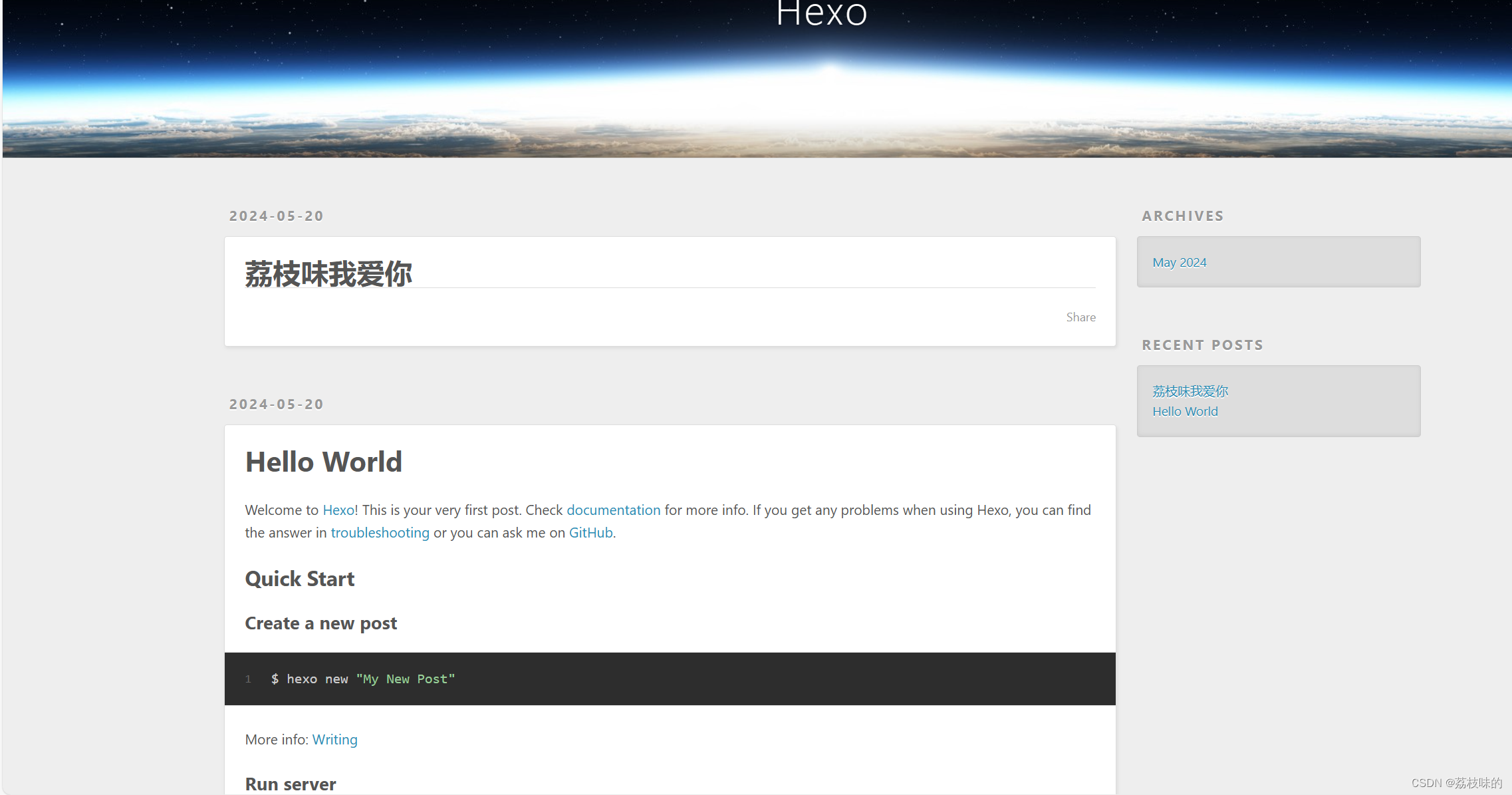The height and width of the screenshot is (795, 1512).
Task: Click the date above Hello World post
Action: [x=277, y=404]
